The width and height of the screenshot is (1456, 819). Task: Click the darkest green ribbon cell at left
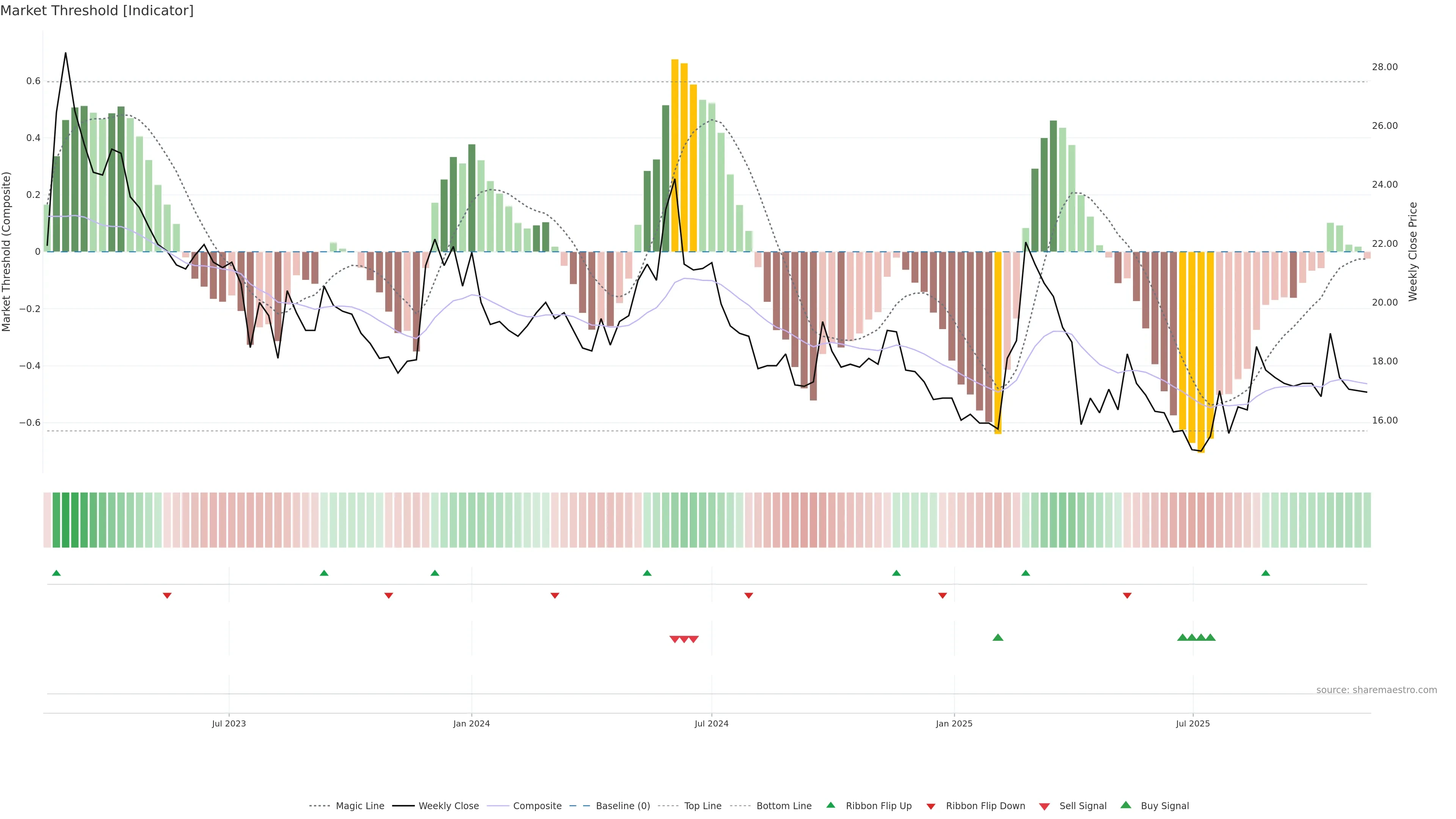pyautogui.click(x=66, y=519)
